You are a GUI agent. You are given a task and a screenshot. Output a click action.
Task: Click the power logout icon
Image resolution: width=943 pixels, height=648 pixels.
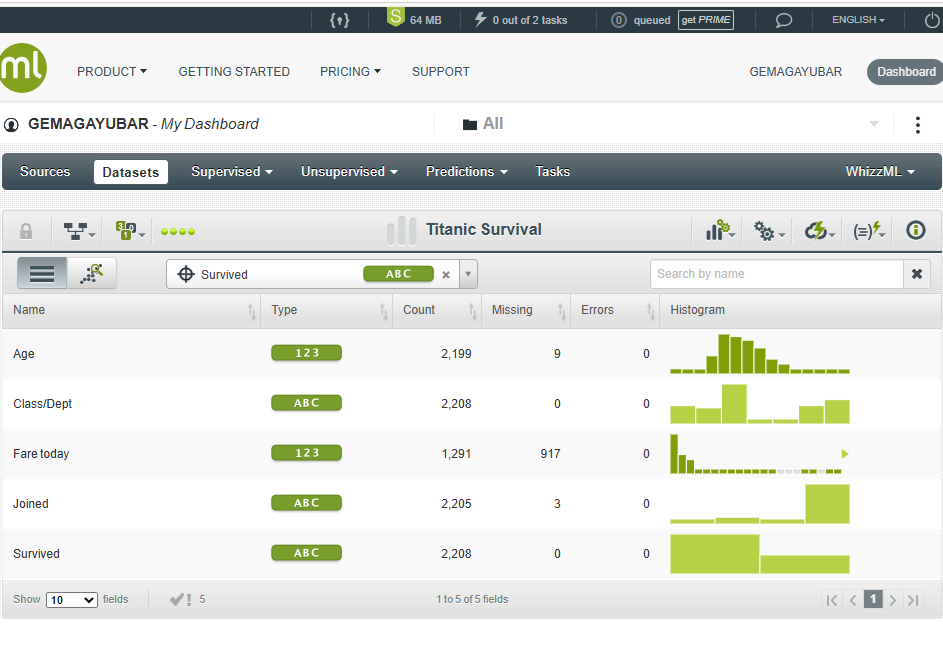pyautogui.click(x=932, y=20)
